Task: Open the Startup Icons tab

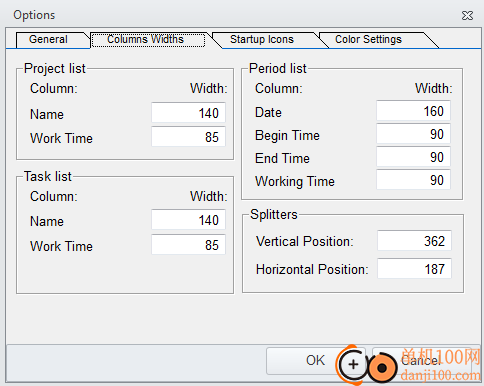Action: (262, 40)
